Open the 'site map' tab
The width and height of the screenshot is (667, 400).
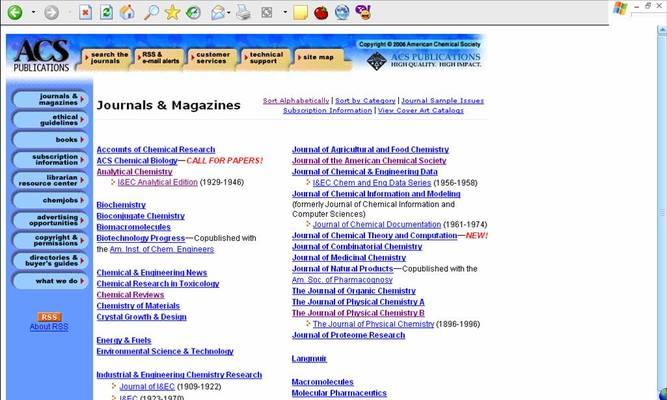[x=318, y=58]
